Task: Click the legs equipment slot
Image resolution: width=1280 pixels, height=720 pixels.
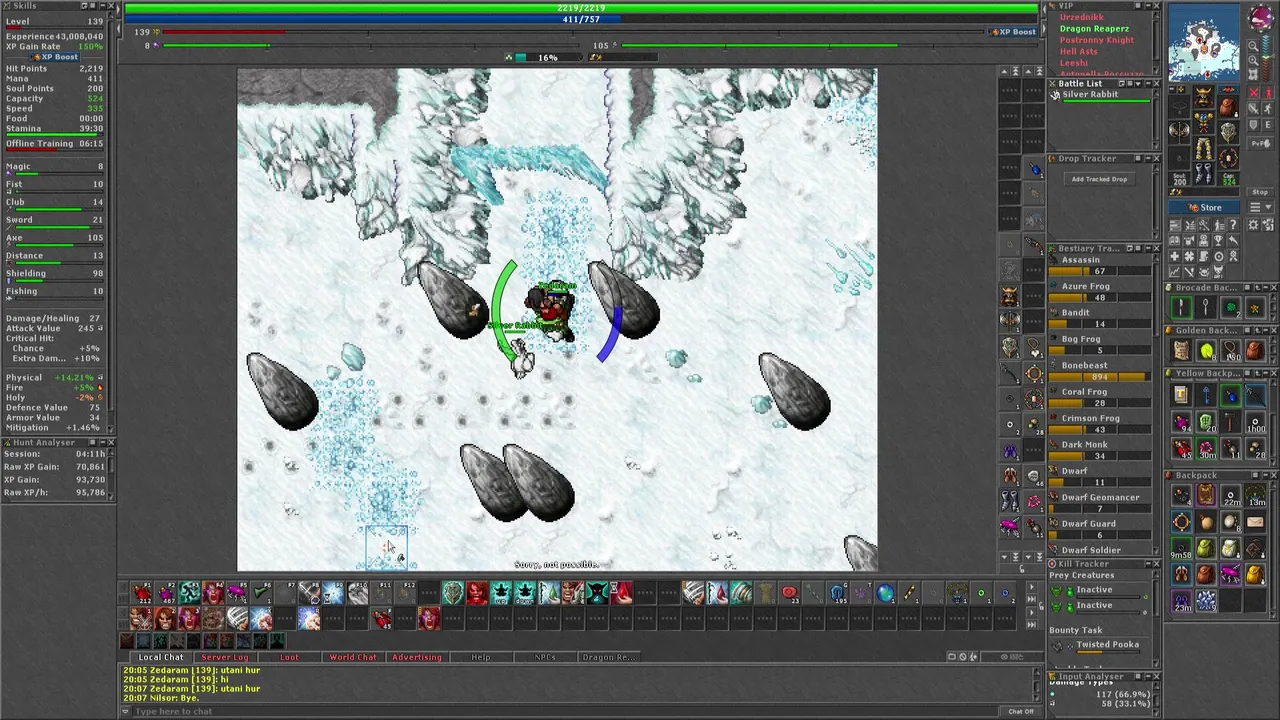Action: 1203,150
